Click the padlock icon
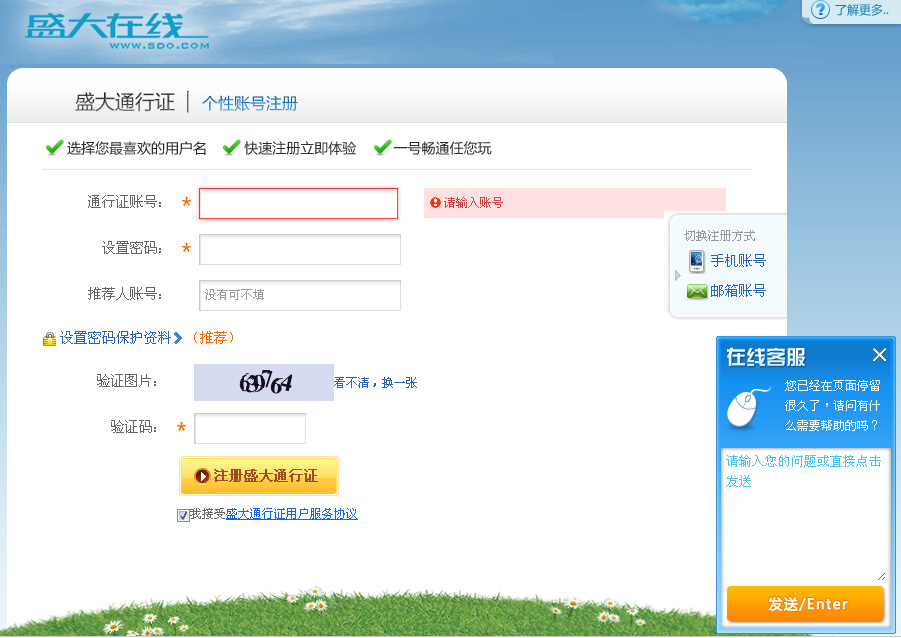Screen dimensions: 901x638 click(49, 339)
